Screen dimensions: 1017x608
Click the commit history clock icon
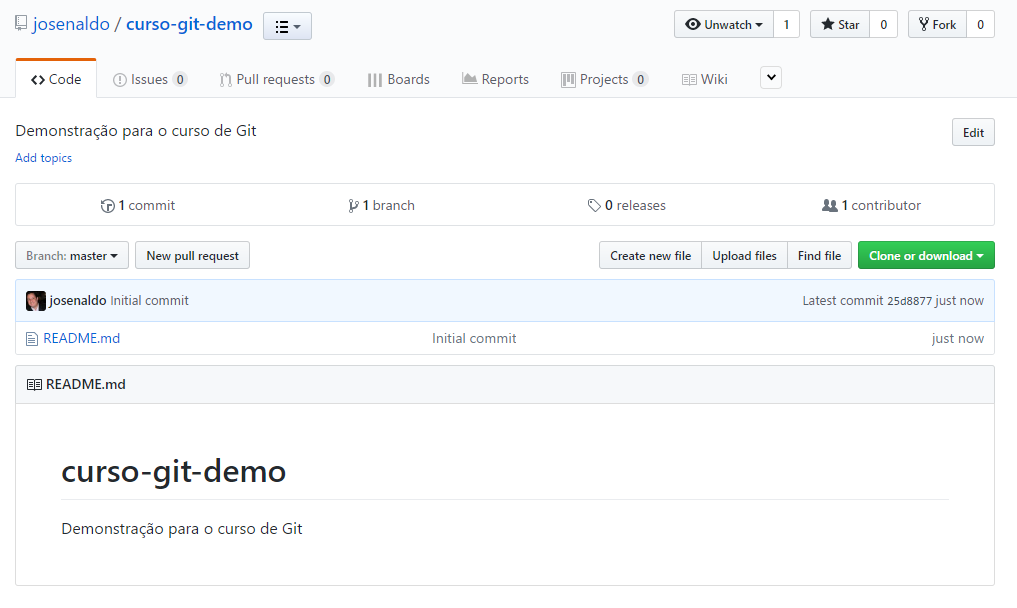108,206
